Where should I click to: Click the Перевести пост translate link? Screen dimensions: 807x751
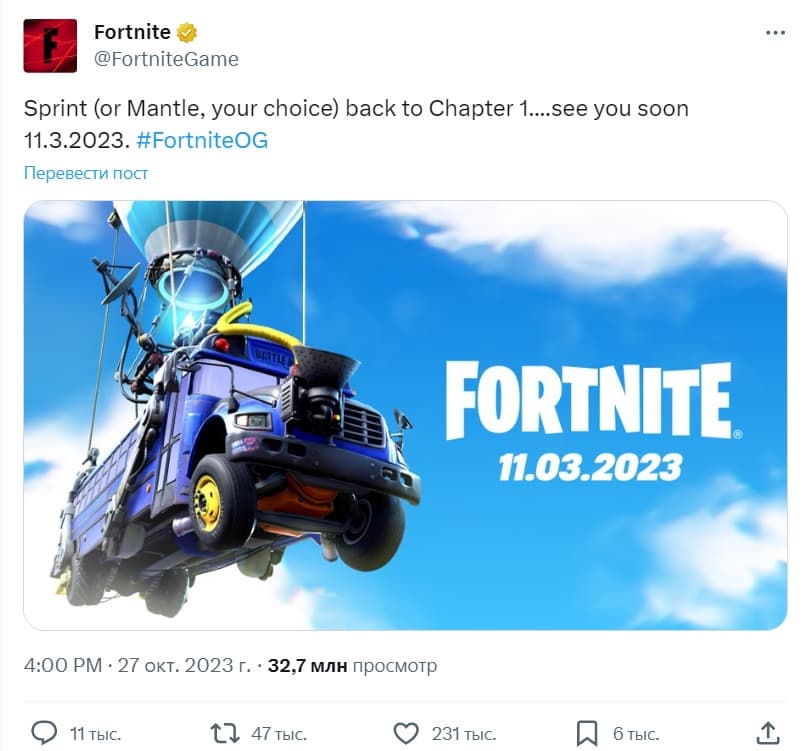tap(86, 173)
